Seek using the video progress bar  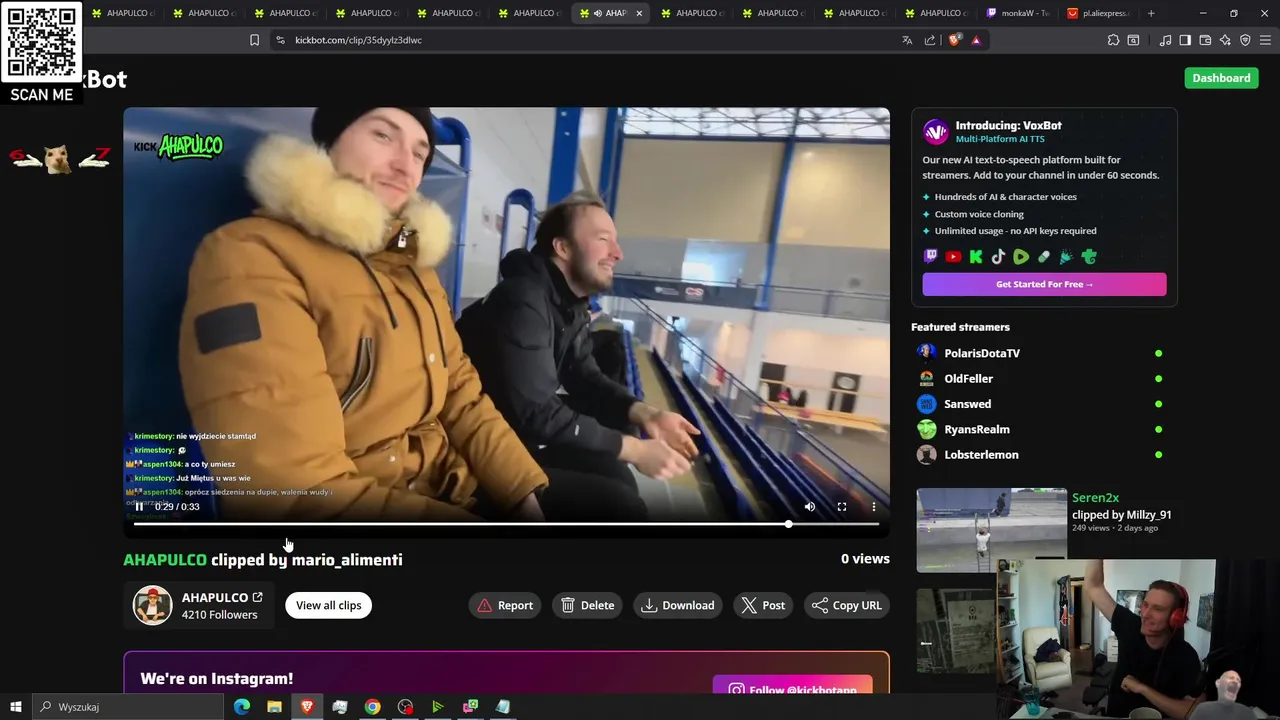[506, 524]
